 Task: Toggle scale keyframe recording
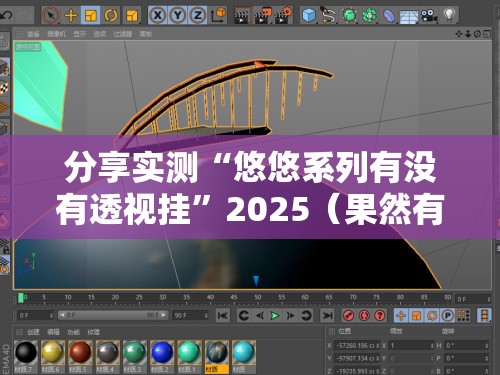416,315
